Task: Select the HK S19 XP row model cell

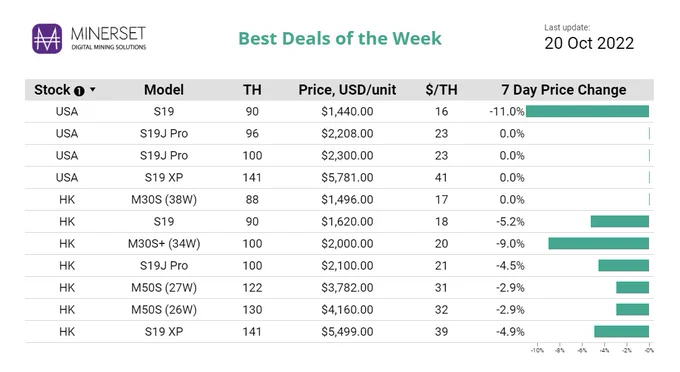Action: [164, 332]
